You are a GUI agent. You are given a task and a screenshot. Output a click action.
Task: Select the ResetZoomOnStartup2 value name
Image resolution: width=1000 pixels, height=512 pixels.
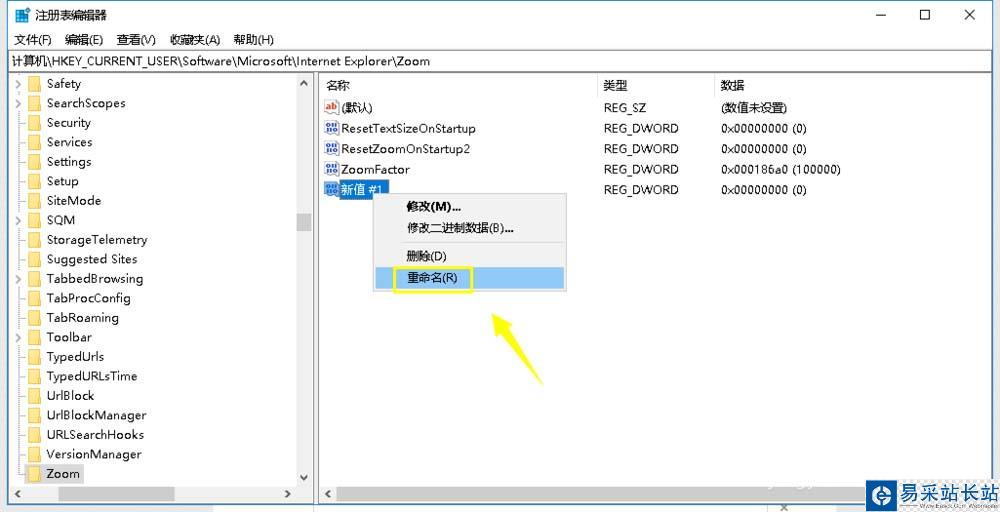click(406, 149)
